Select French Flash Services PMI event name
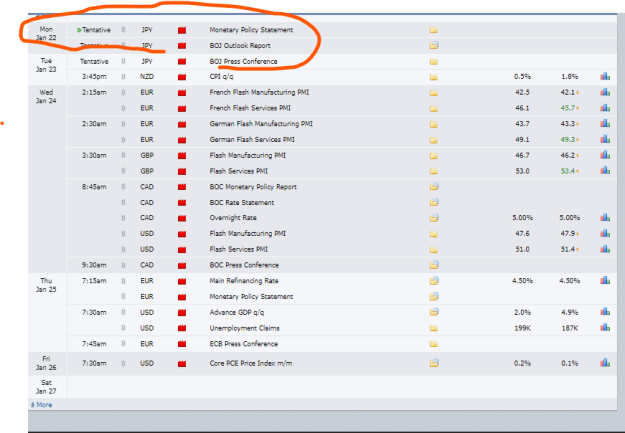Screen dimensions: 625x433 pyautogui.click(x=250, y=108)
